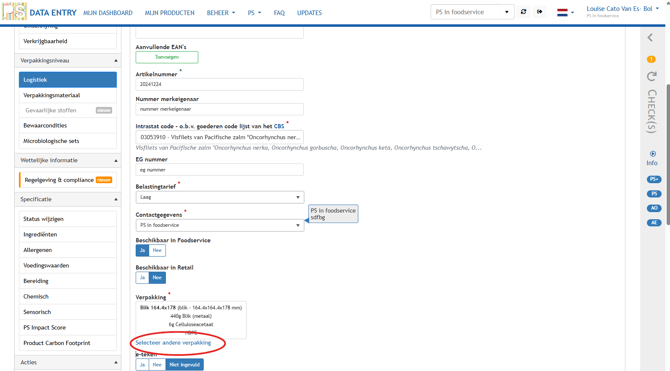Open the Contactgegevens dropdown

[x=220, y=225]
